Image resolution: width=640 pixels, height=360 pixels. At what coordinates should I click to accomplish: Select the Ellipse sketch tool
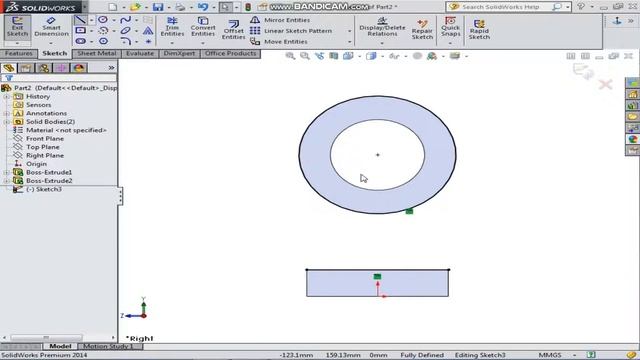(126, 31)
